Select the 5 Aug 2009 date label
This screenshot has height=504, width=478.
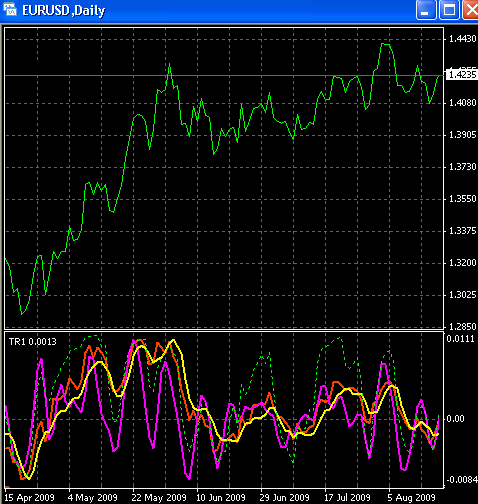[411, 498]
